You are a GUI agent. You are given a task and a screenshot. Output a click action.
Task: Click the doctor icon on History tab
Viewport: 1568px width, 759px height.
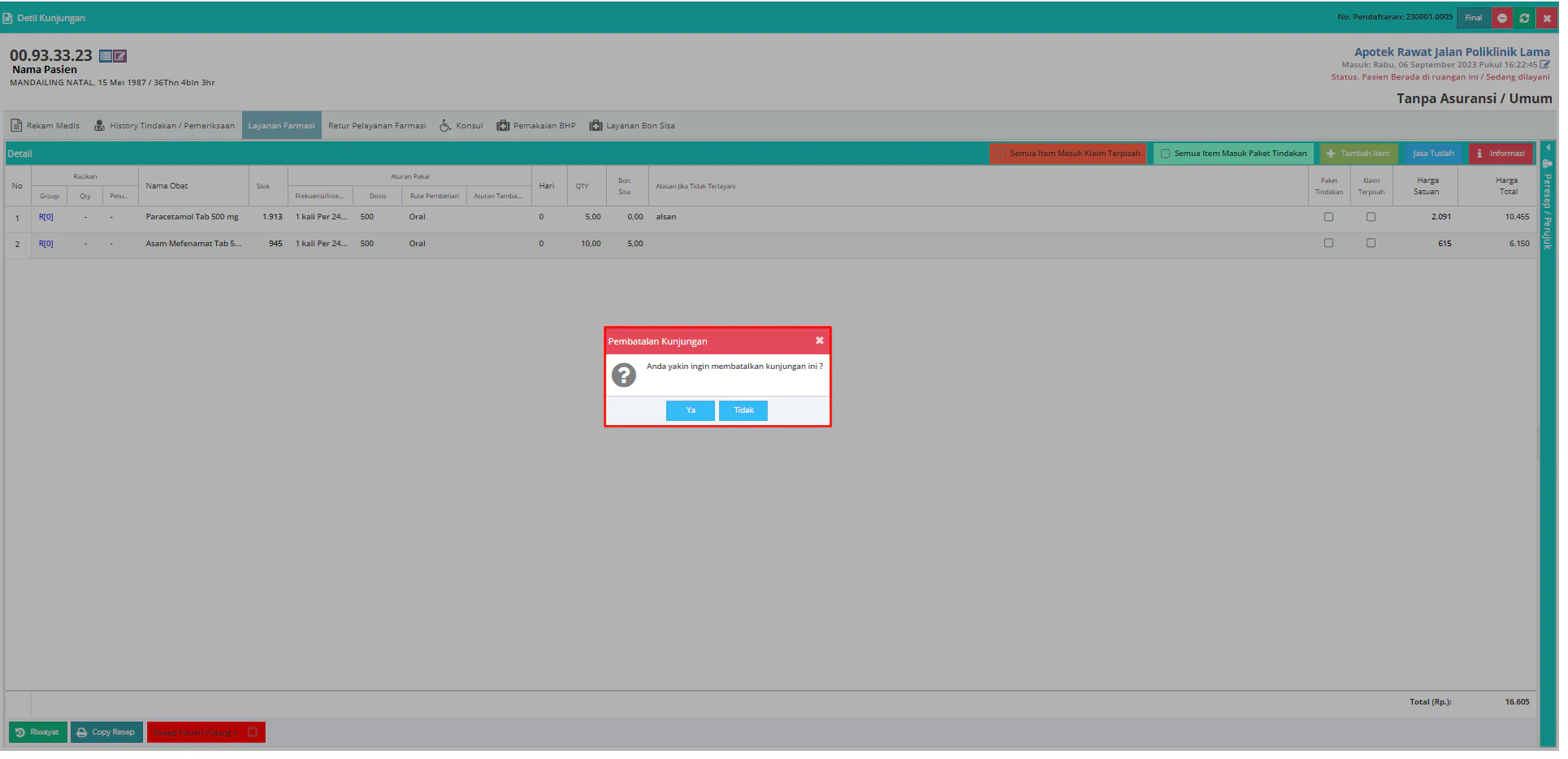(x=100, y=126)
